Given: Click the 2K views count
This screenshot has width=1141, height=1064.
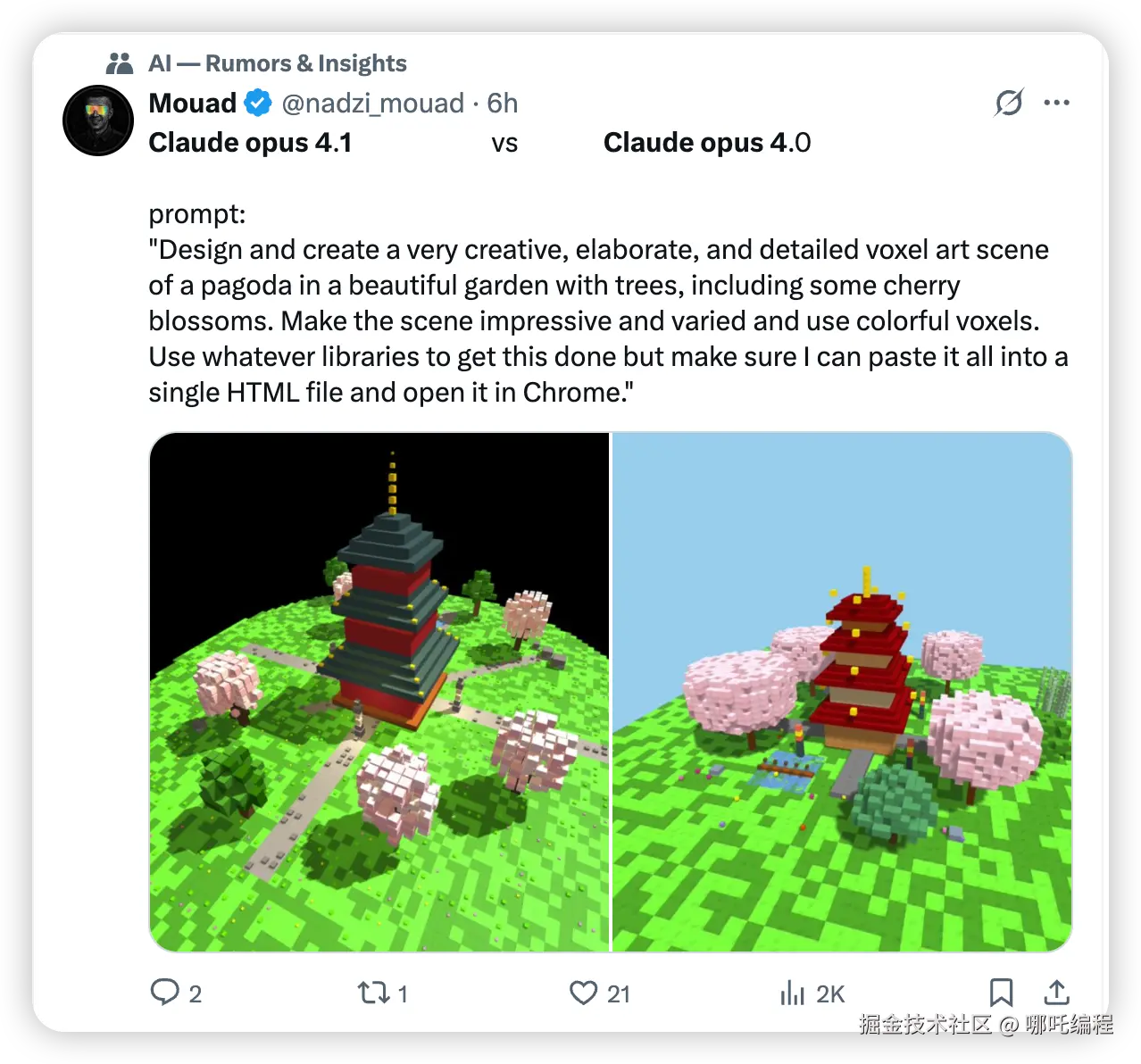Looking at the screenshot, I should pyautogui.click(x=830, y=994).
